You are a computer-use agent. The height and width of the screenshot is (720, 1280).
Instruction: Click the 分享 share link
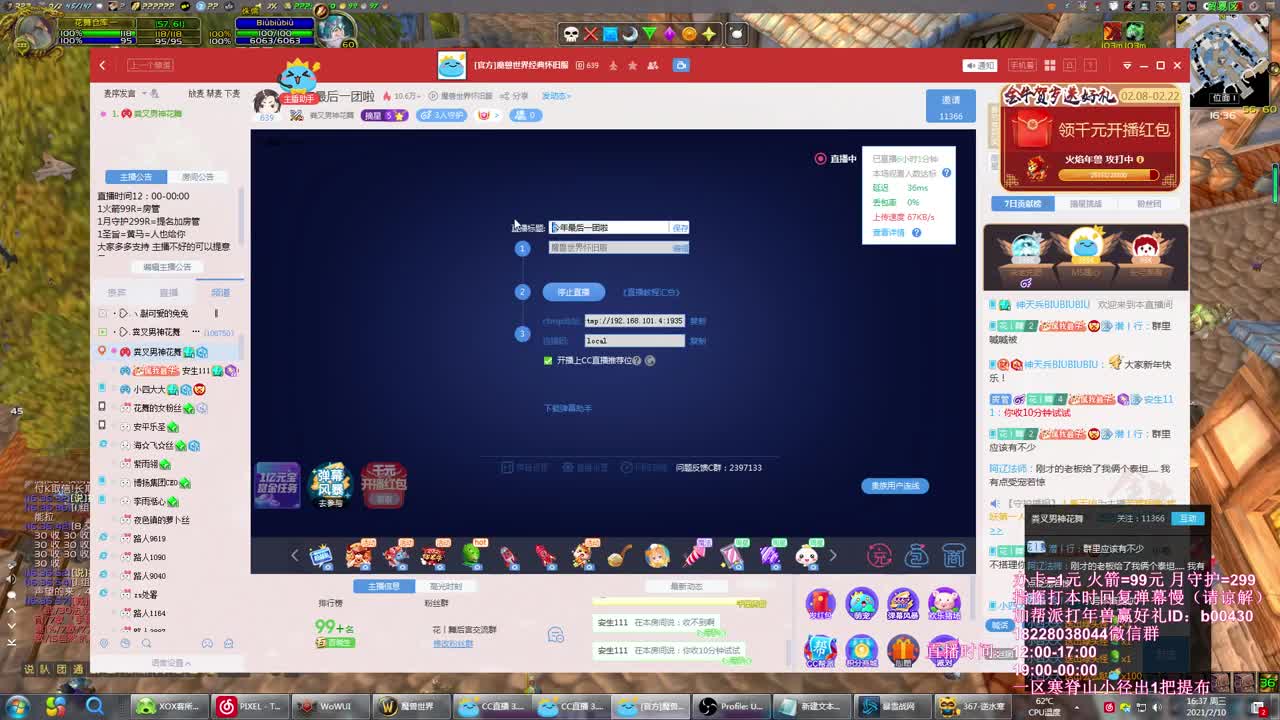pyautogui.click(x=515, y=96)
